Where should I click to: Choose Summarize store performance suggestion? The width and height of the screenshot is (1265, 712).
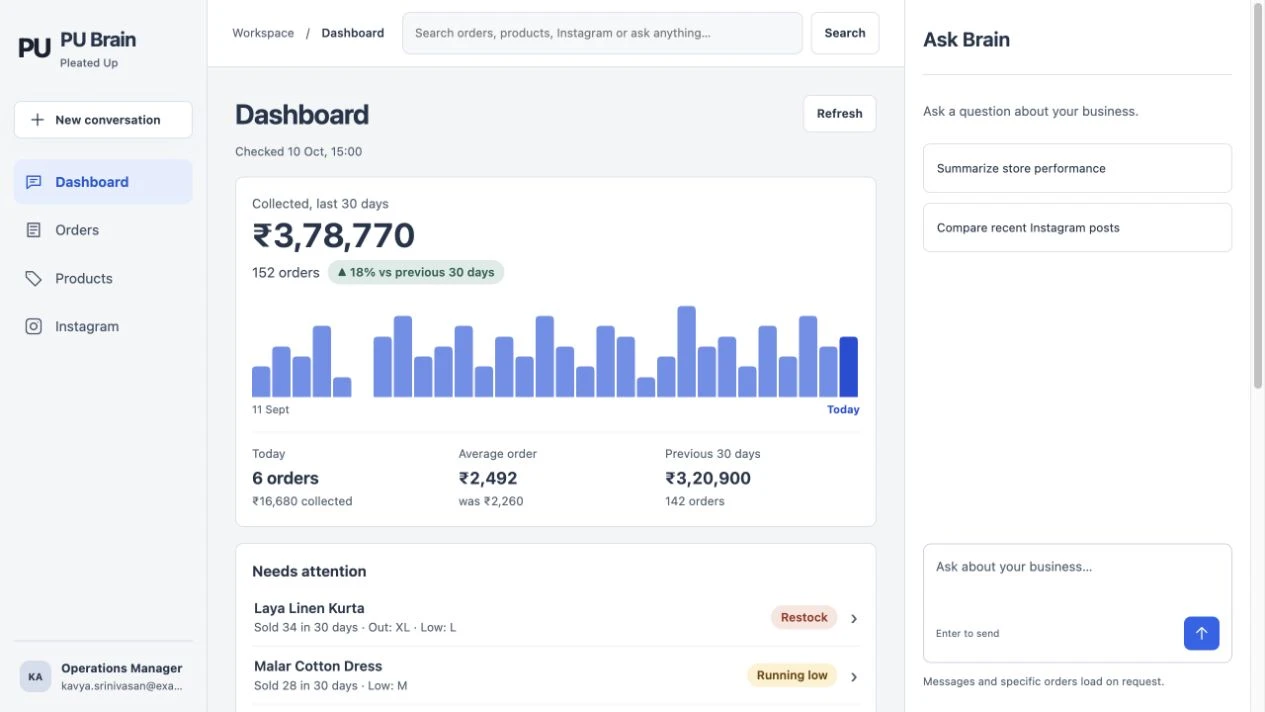pos(1077,168)
